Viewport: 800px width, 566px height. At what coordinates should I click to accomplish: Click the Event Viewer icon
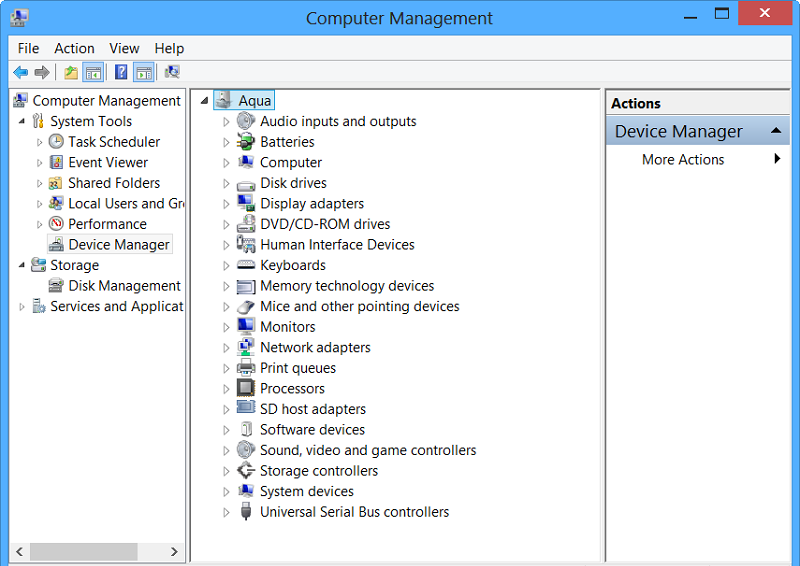tap(56, 162)
